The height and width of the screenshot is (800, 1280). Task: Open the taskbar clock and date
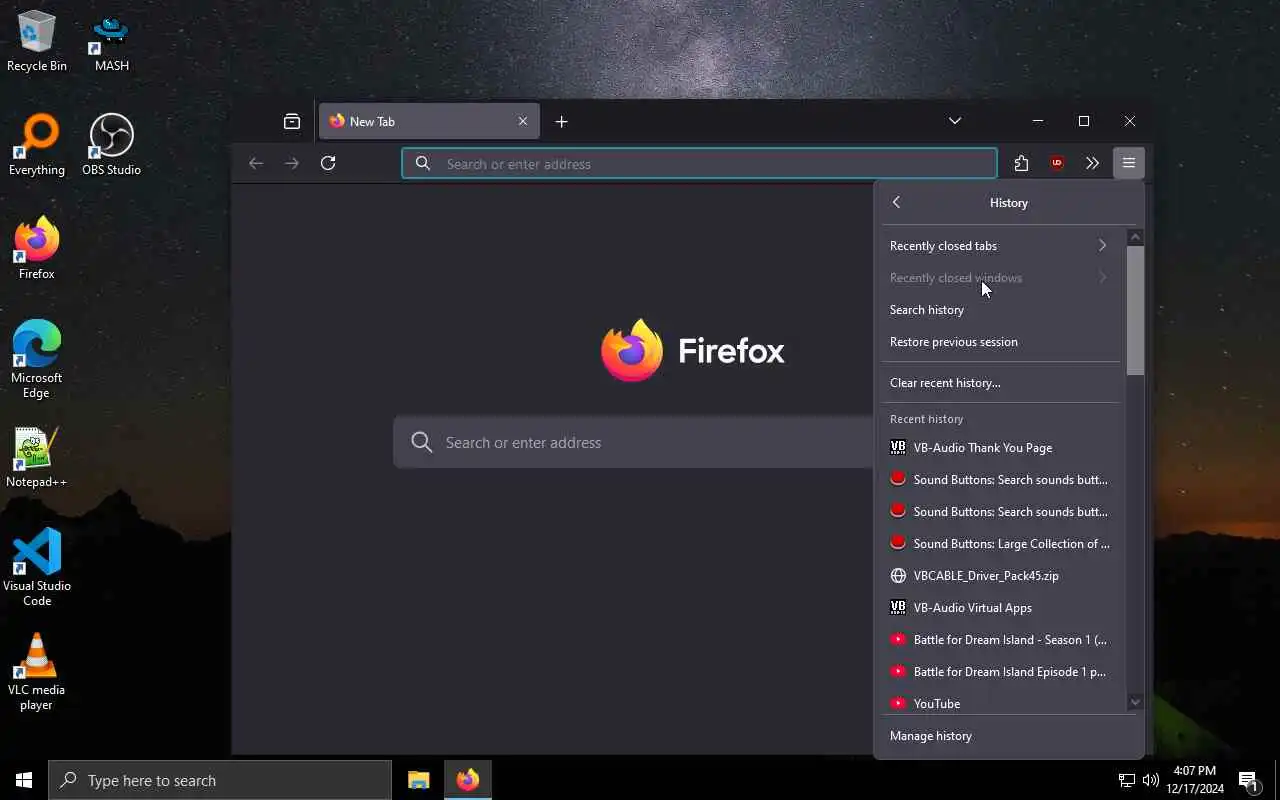click(1195, 780)
